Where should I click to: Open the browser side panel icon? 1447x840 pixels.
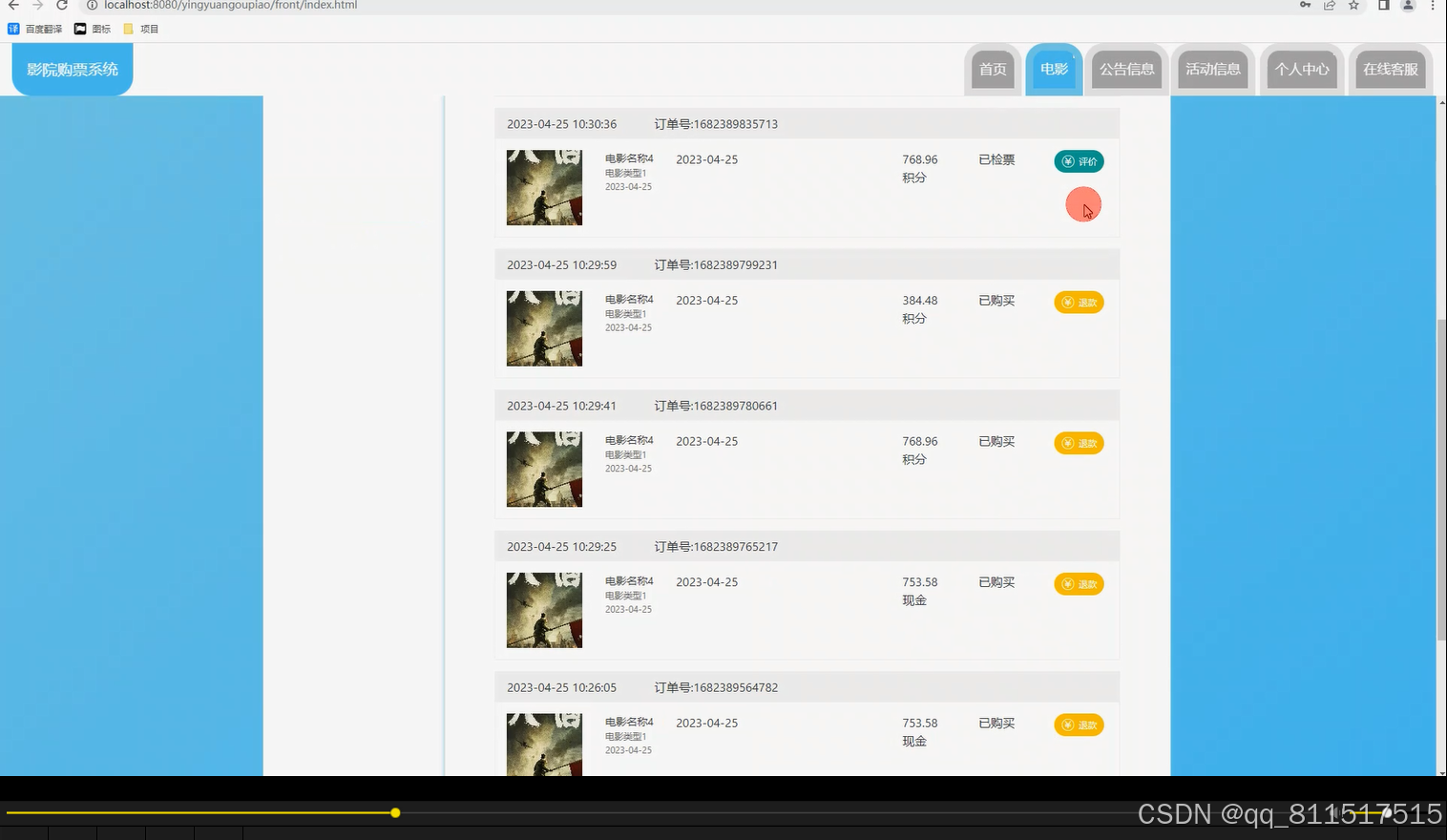1383,5
